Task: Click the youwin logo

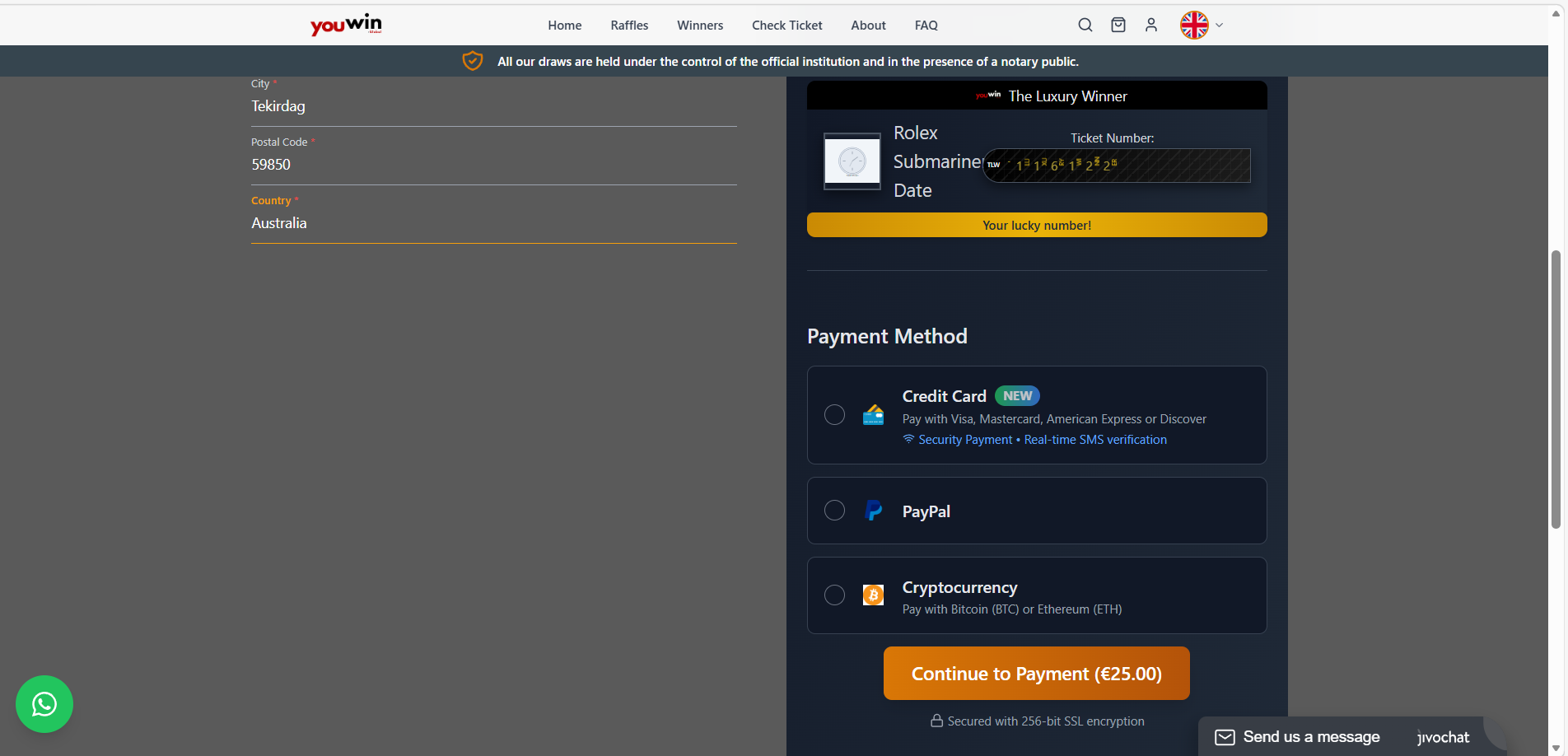Action: (345, 25)
